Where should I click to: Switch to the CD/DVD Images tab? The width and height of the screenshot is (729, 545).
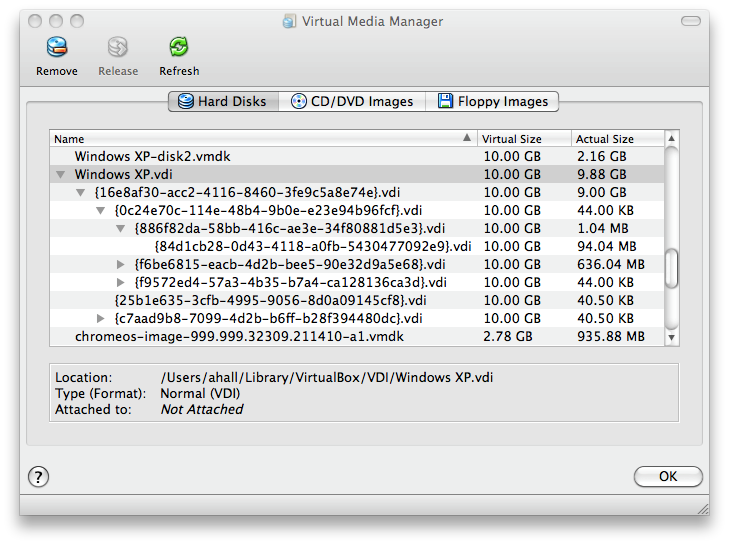pos(352,101)
